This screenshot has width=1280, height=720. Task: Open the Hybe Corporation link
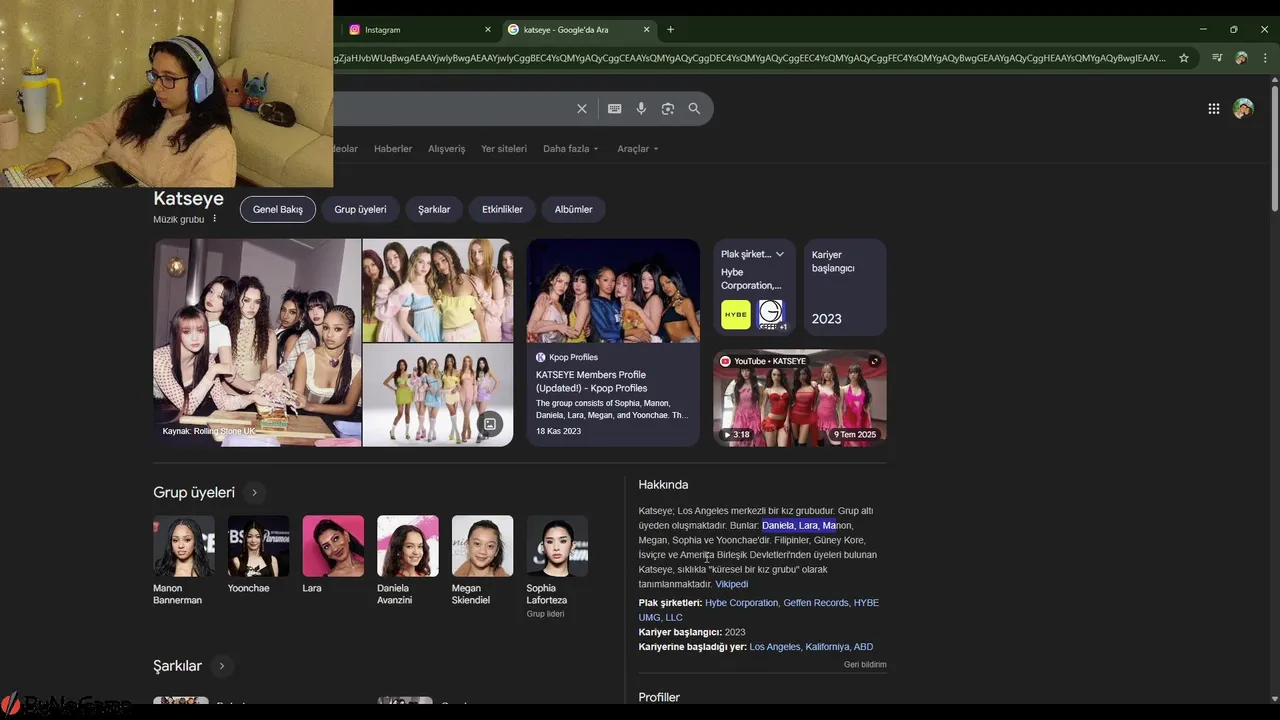(741, 603)
